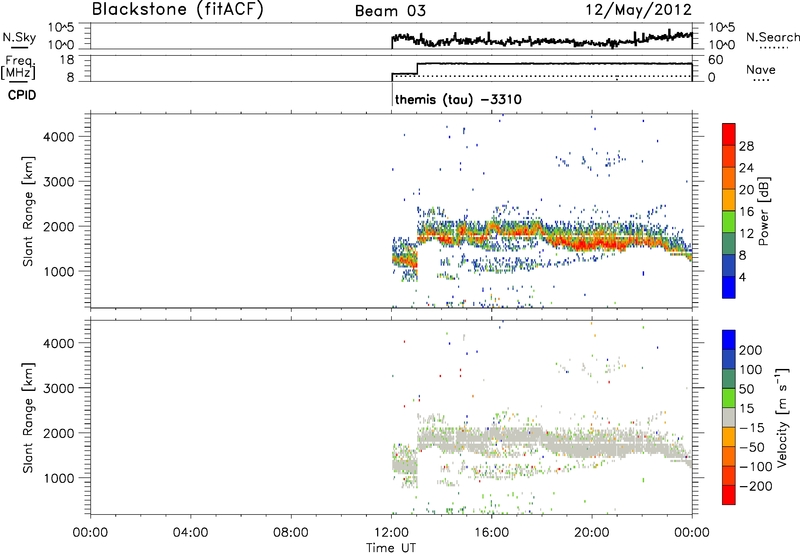Click the frequency step-up line near 13:00
800x554 pixels.
417,68
